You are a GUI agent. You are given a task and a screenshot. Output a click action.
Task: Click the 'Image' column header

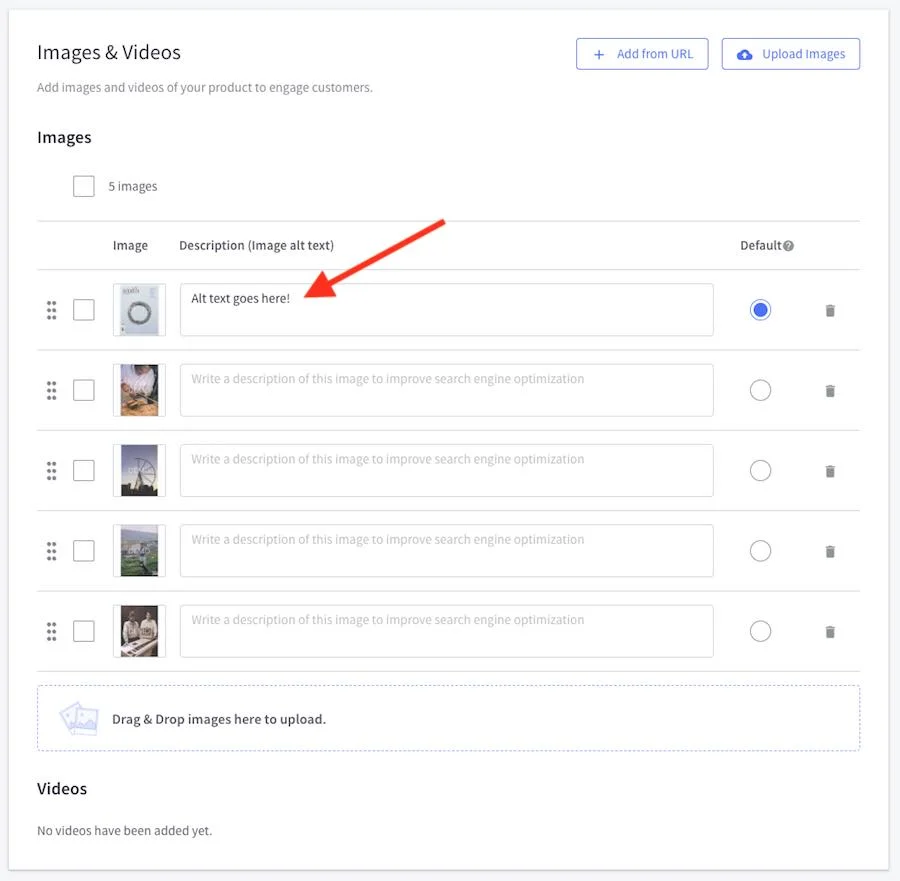point(130,246)
